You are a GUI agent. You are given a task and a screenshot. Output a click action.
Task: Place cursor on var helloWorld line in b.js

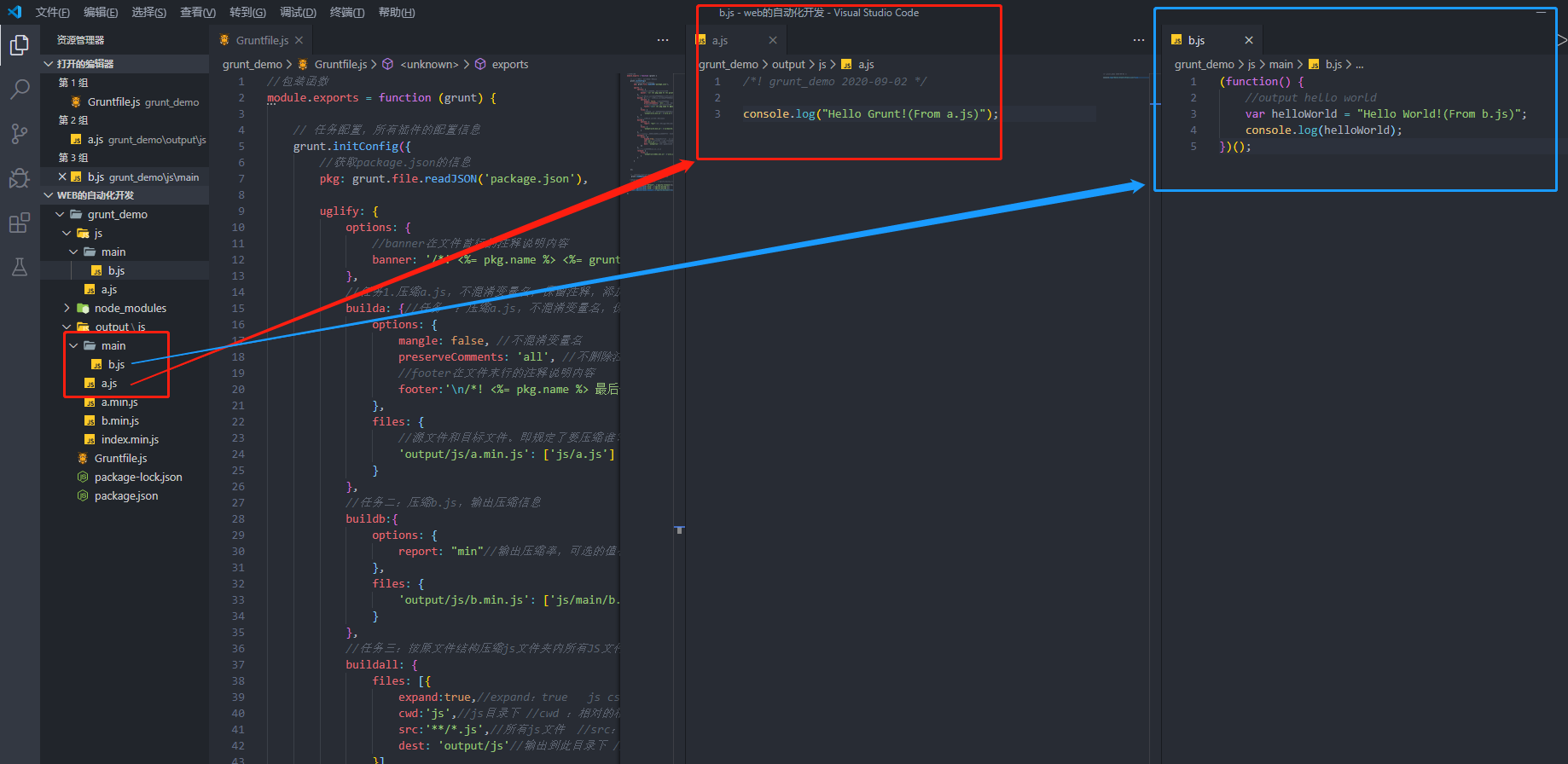point(1385,113)
